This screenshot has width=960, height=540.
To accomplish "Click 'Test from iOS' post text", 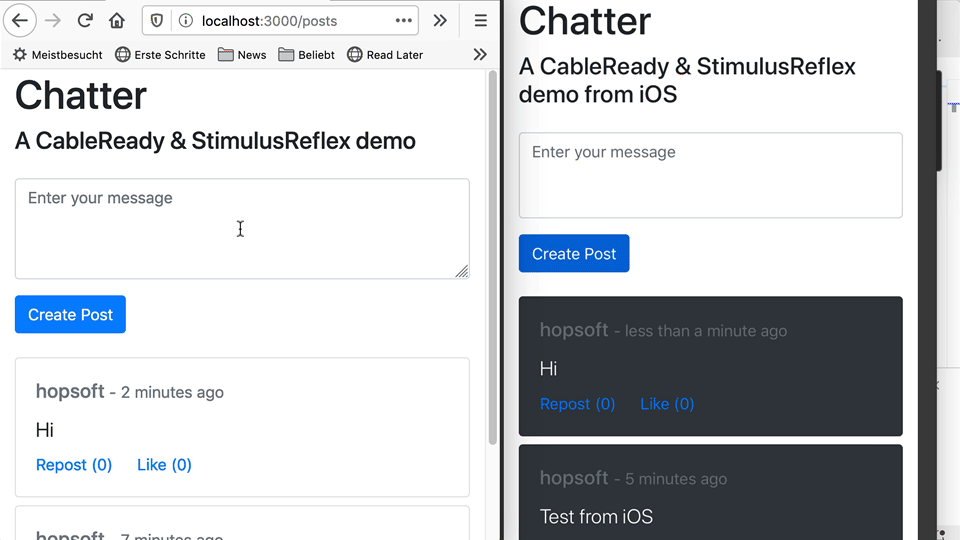I will pyautogui.click(x=596, y=517).
